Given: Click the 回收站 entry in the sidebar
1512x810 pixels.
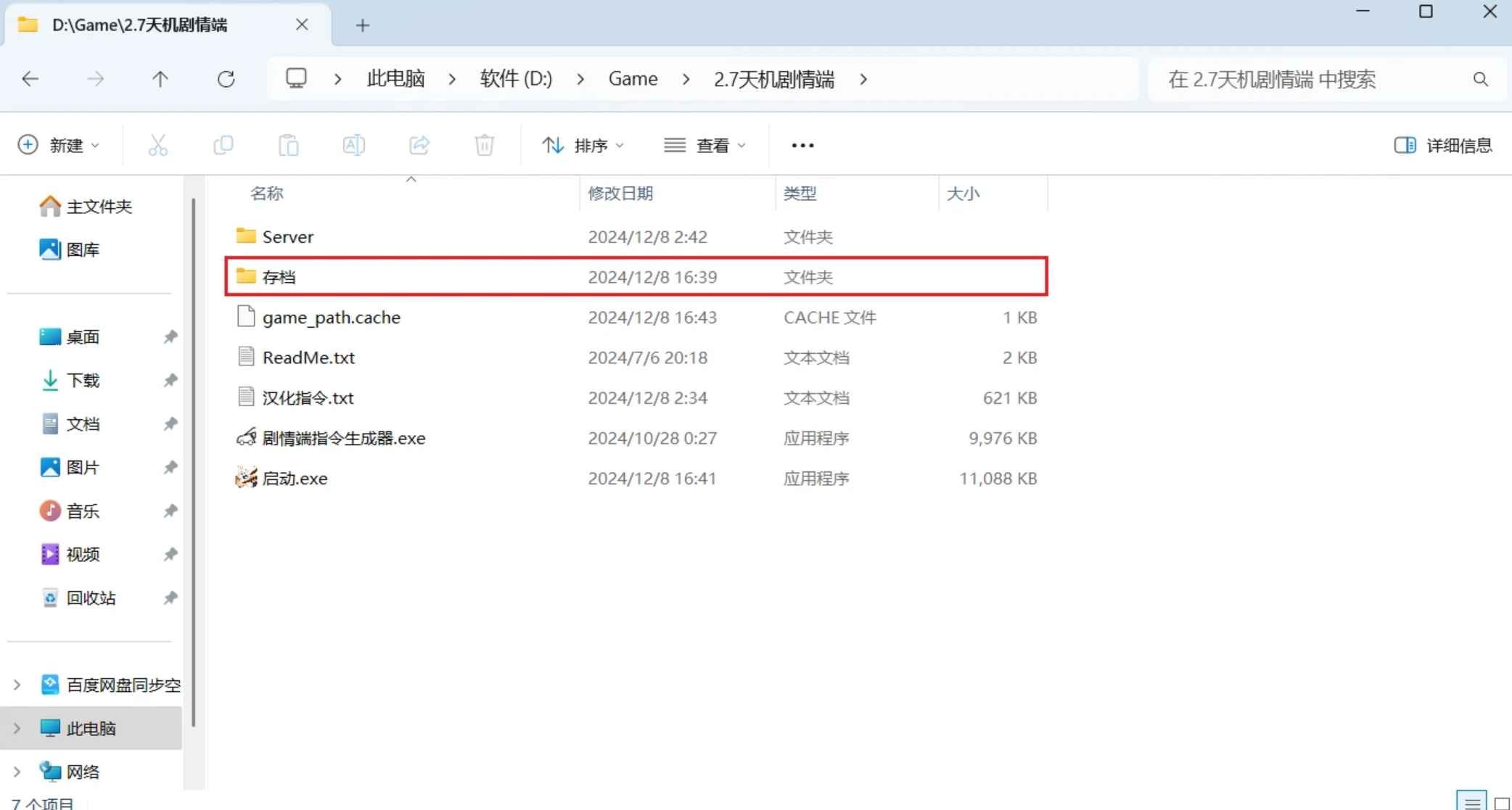Looking at the screenshot, I should click(91, 598).
